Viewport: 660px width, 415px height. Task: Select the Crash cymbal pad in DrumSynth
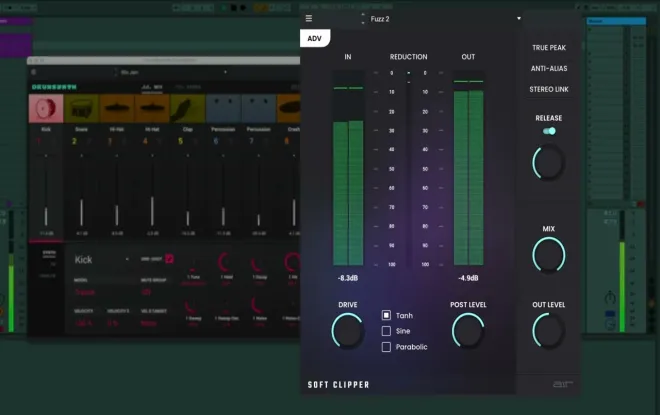[x=289, y=109]
